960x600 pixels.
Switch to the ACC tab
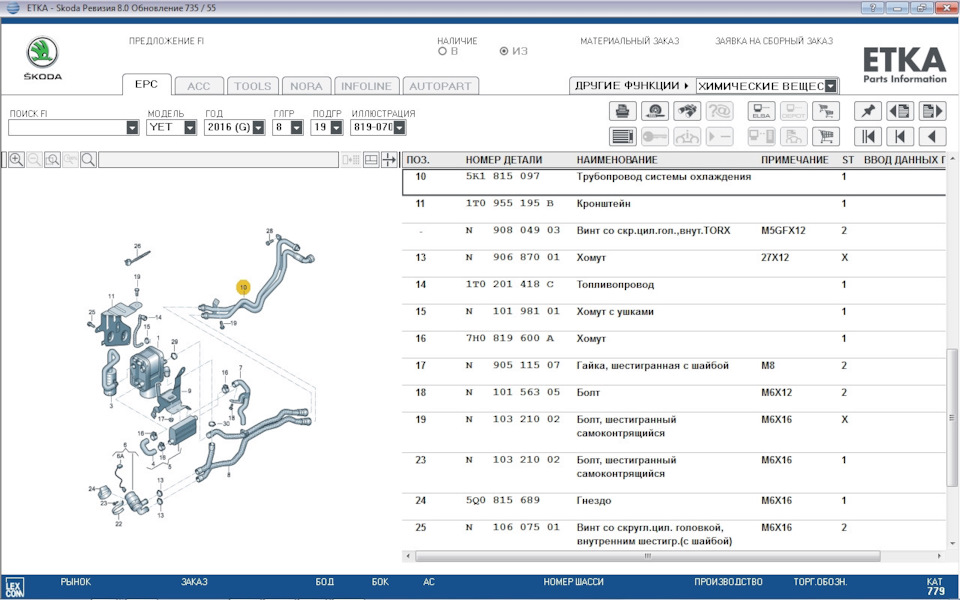point(198,86)
